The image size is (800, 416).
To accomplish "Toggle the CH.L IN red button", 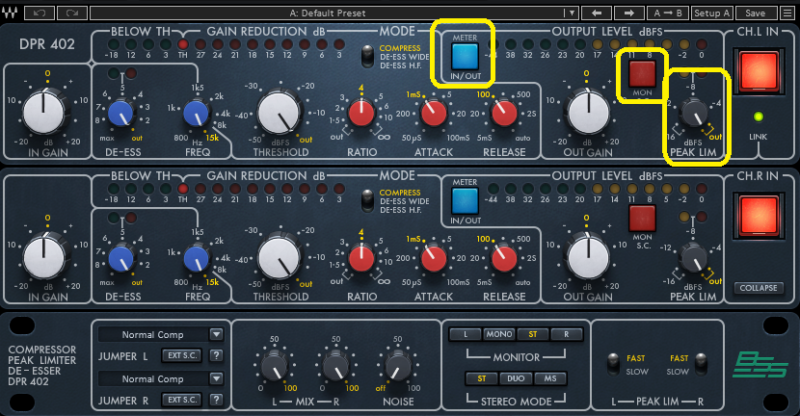I will click(x=759, y=74).
